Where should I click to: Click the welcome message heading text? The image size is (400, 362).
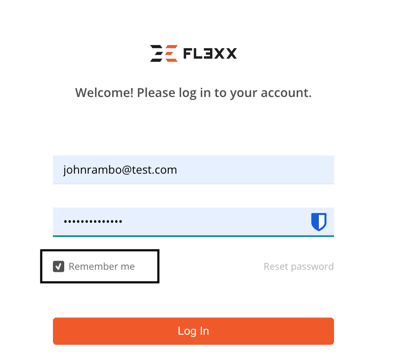[193, 93]
